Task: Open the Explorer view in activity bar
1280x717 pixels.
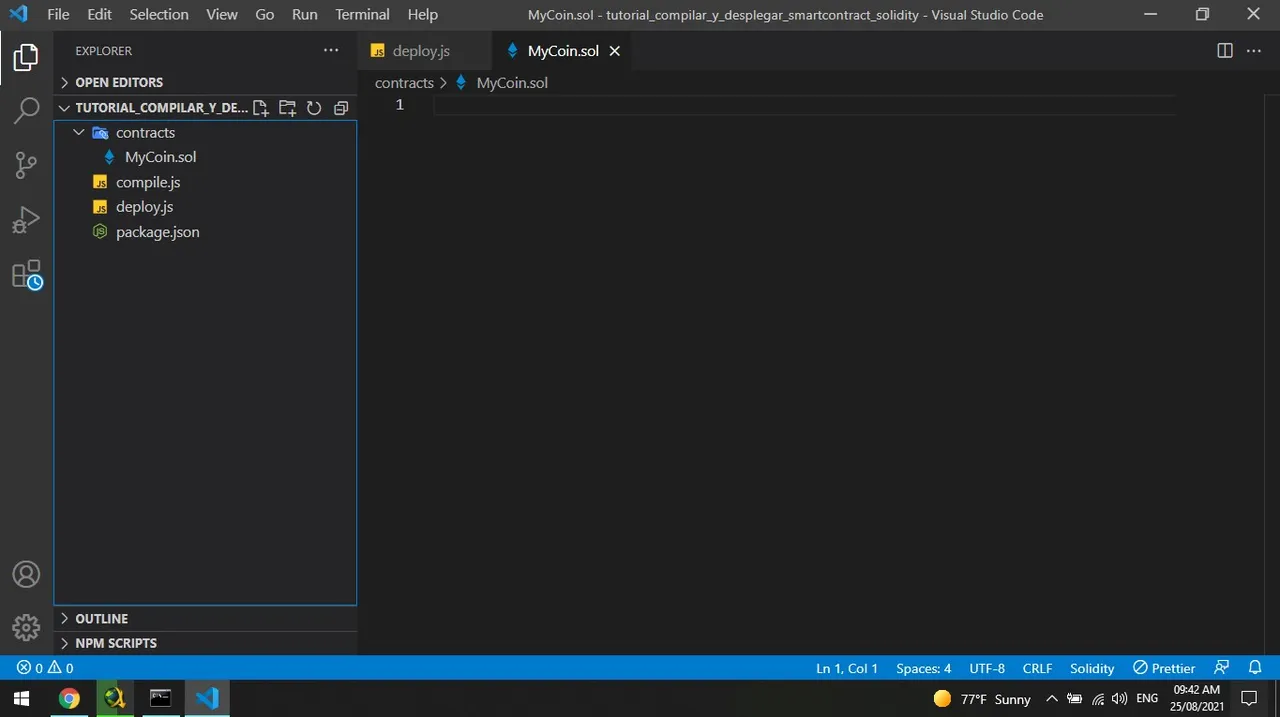Action: [x=26, y=57]
